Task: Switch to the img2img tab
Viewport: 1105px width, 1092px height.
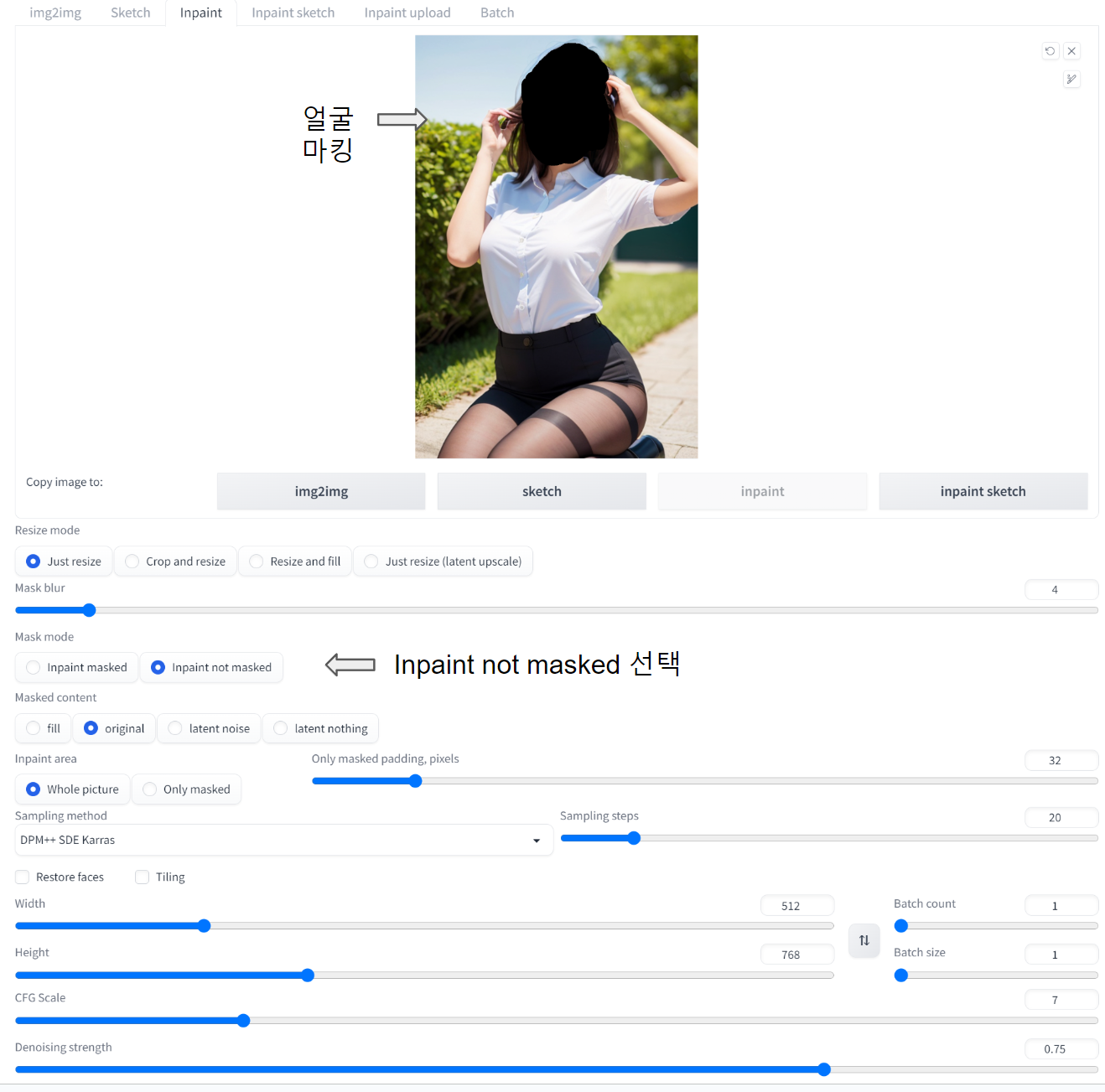Action: [55, 13]
